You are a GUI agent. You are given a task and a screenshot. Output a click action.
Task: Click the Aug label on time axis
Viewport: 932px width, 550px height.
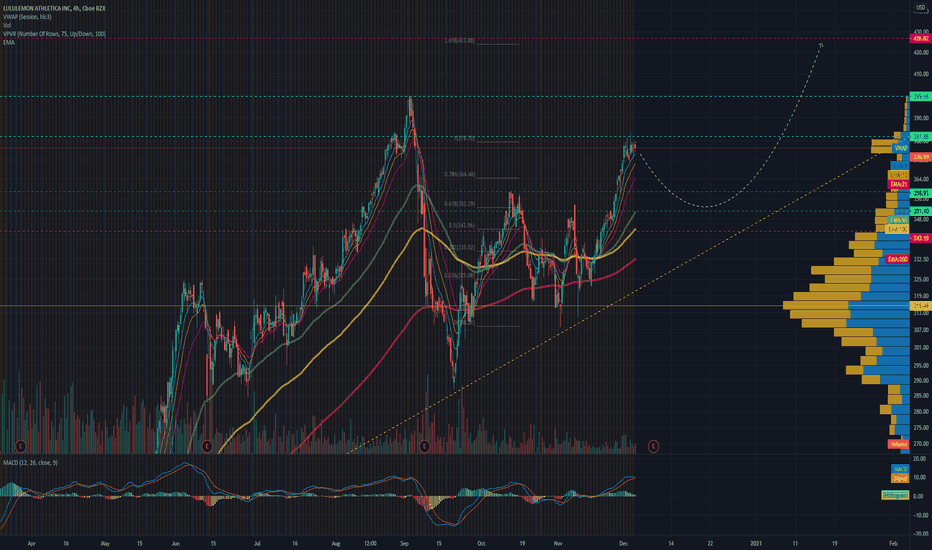point(336,543)
